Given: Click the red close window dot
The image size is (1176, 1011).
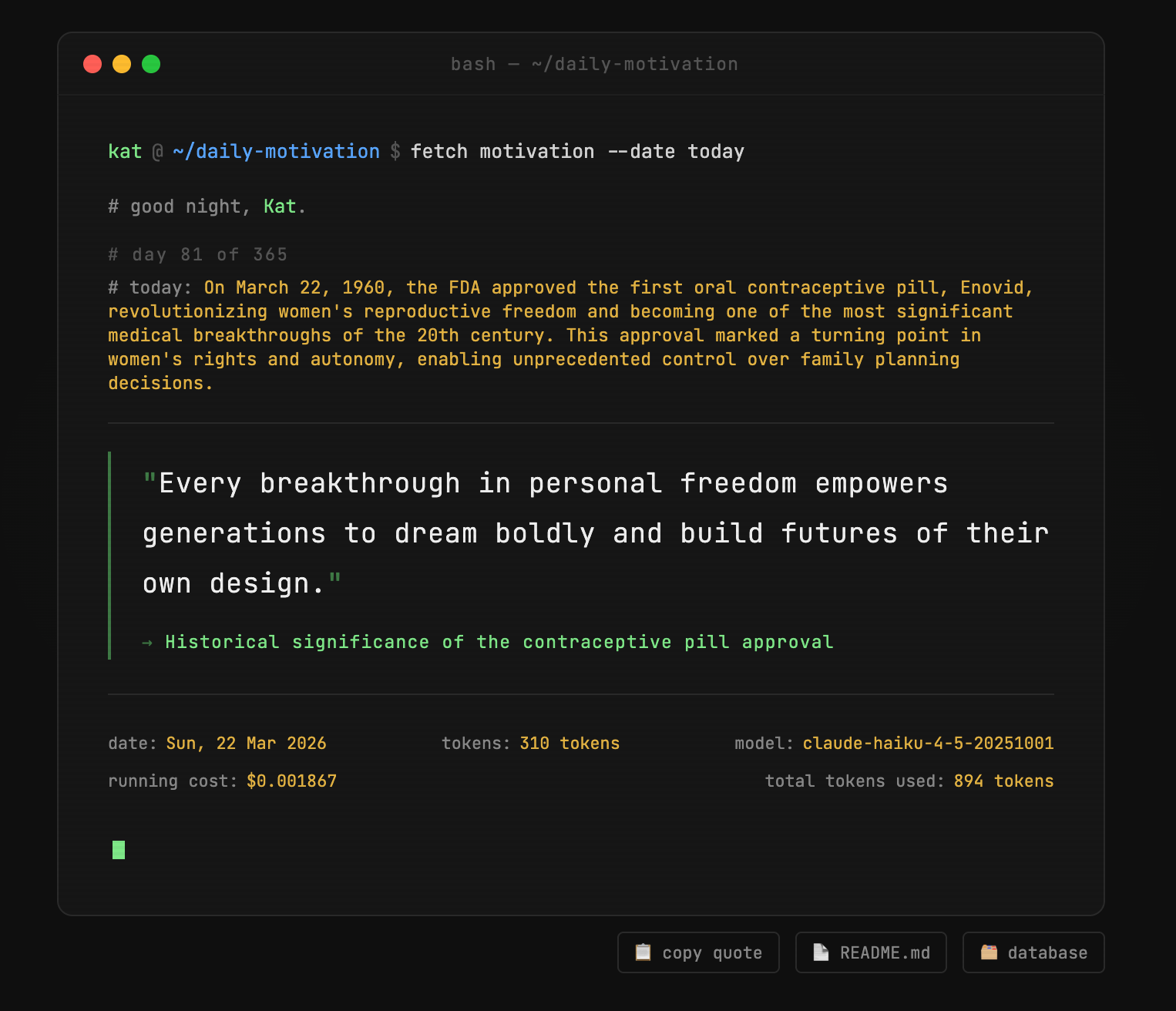Looking at the screenshot, I should (92, 64).
